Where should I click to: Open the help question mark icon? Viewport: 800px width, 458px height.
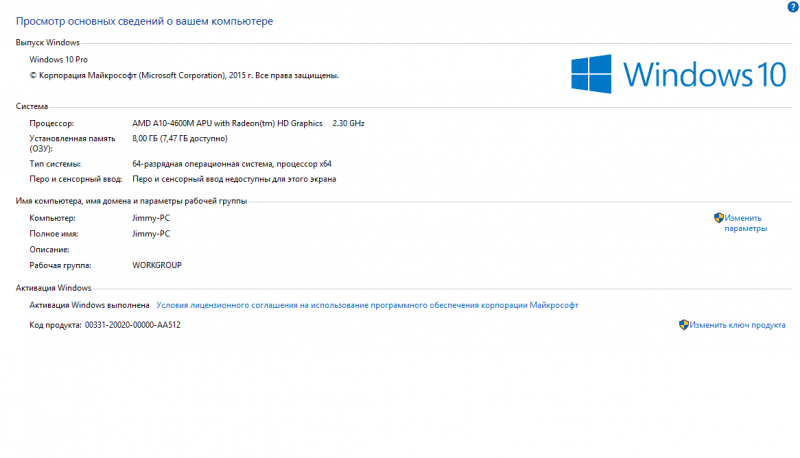[793, 7]
